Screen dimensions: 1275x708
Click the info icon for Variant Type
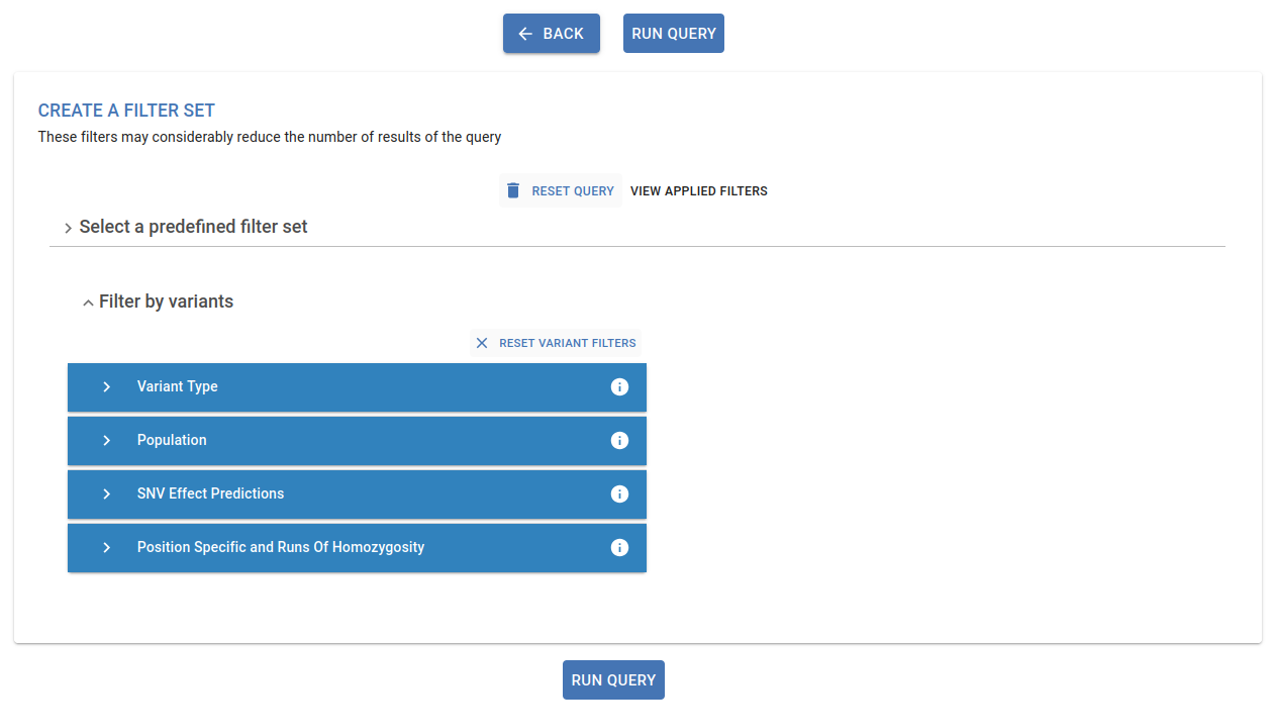619,387
